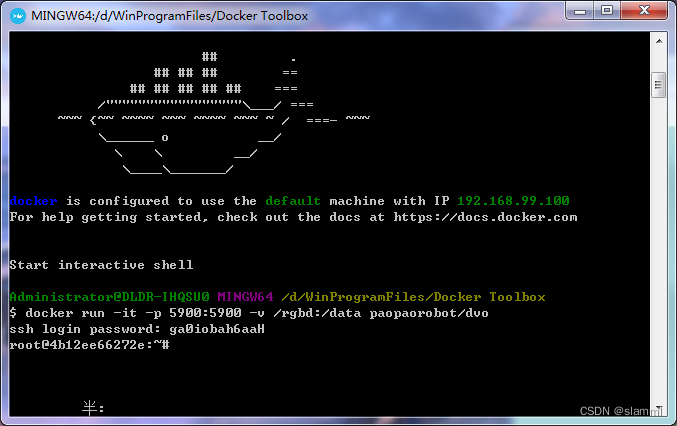Close the MINGW64 terminal window

coord(644,11)
